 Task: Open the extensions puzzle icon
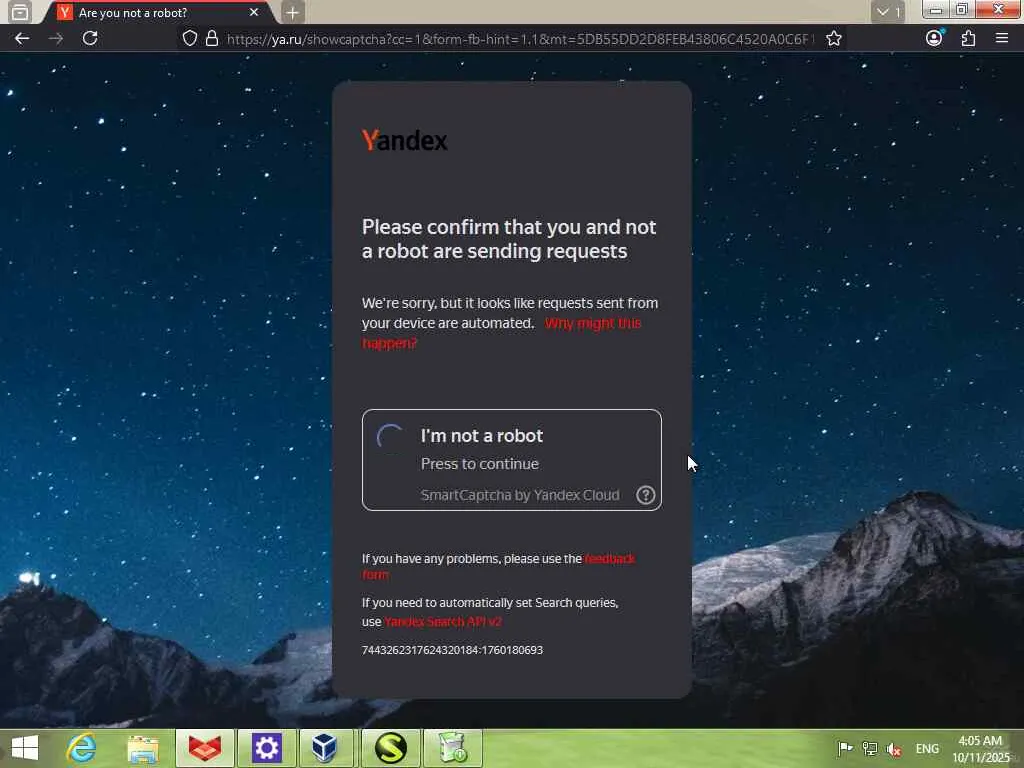pos(968,39)
